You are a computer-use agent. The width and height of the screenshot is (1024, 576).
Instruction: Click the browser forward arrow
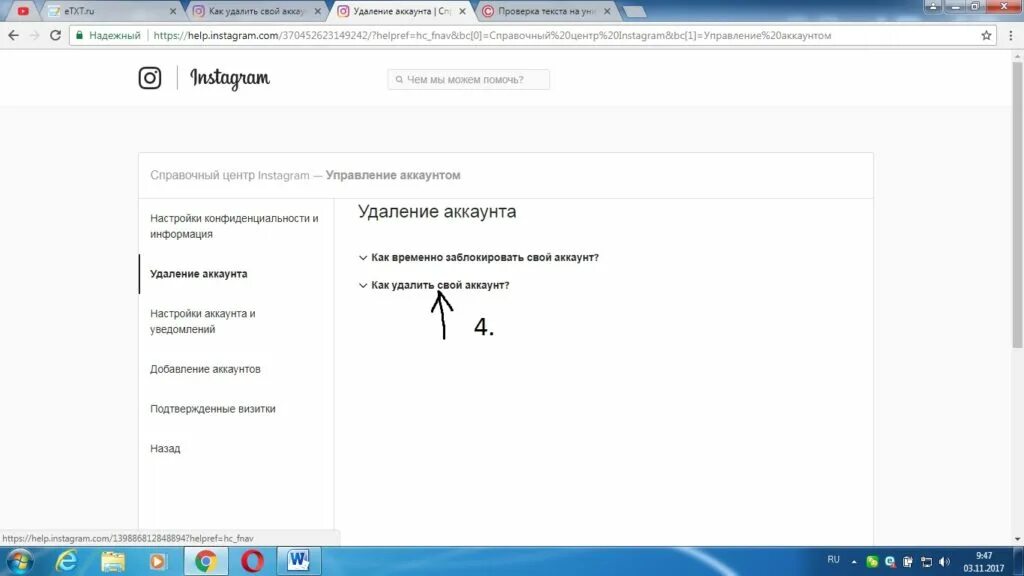tap(34, 35)
